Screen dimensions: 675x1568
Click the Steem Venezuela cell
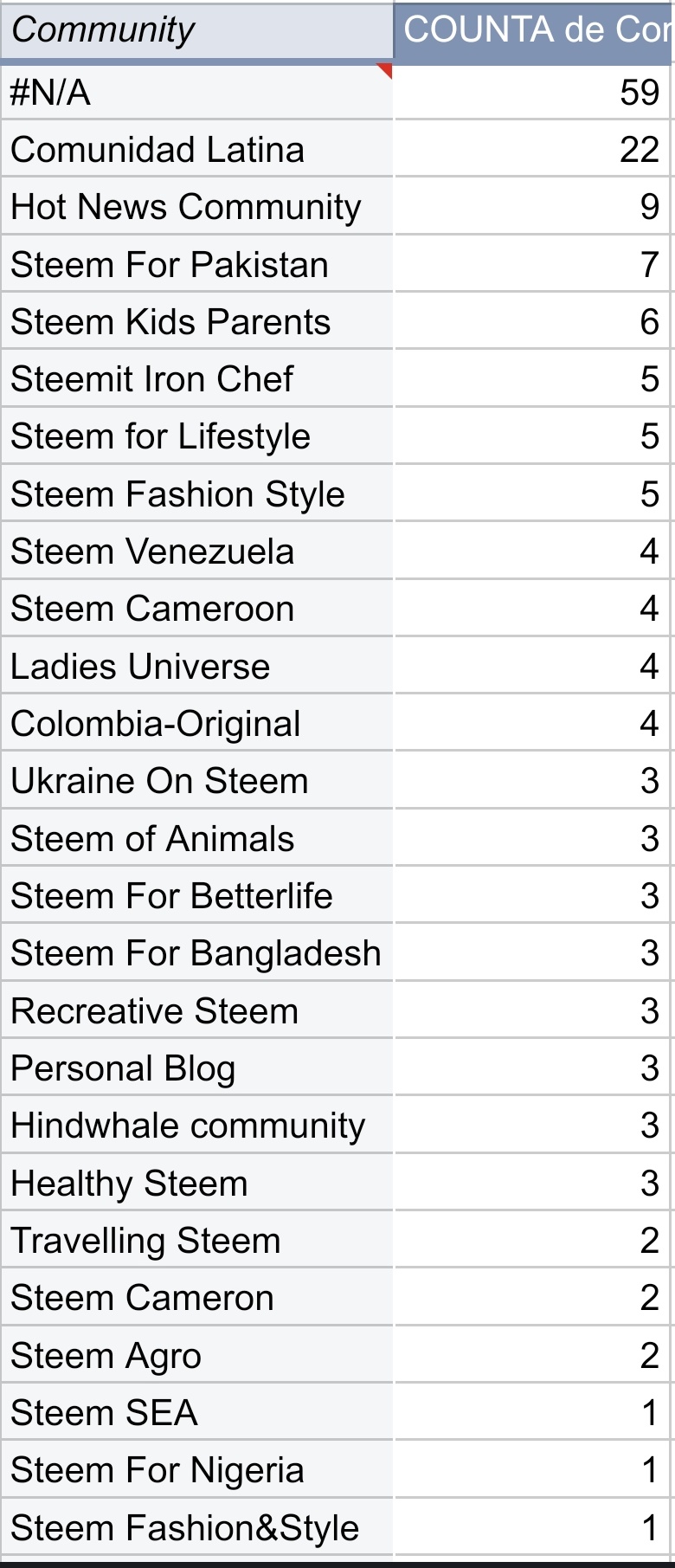(196, 552)
